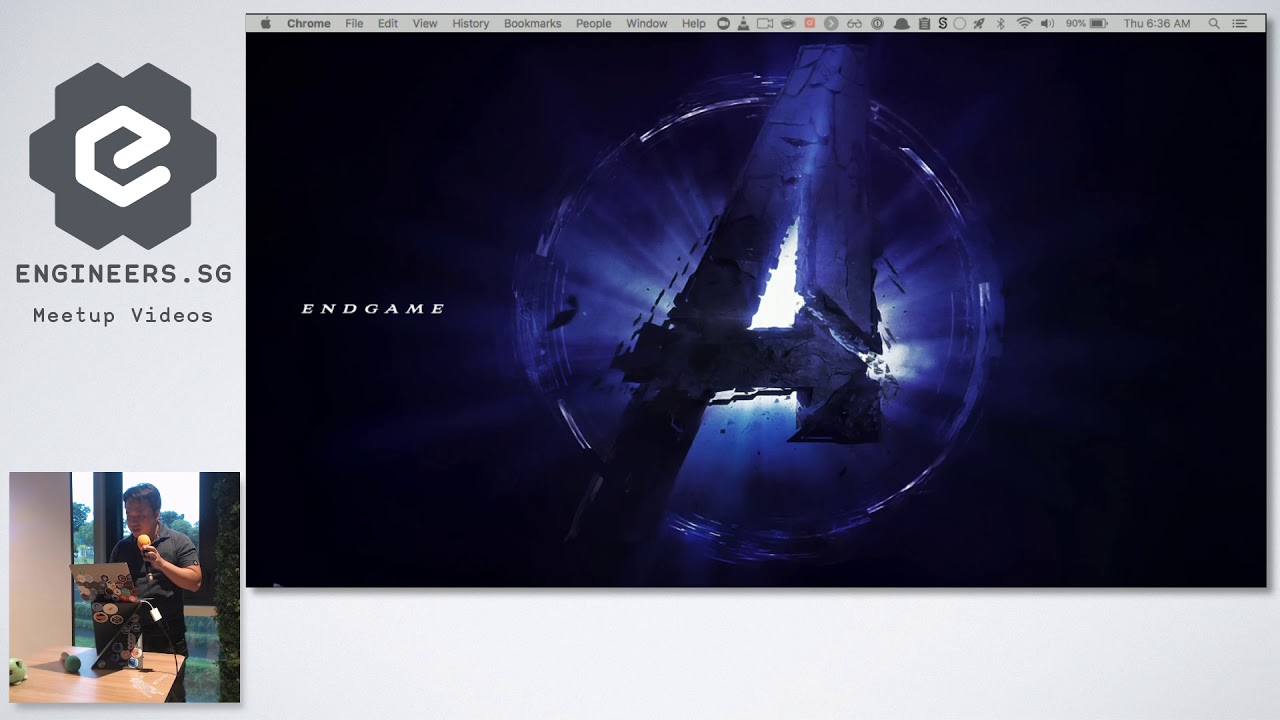
Task: Click the clock reading Thu 6:36 AM
Action: click(x=1157, y=23)
